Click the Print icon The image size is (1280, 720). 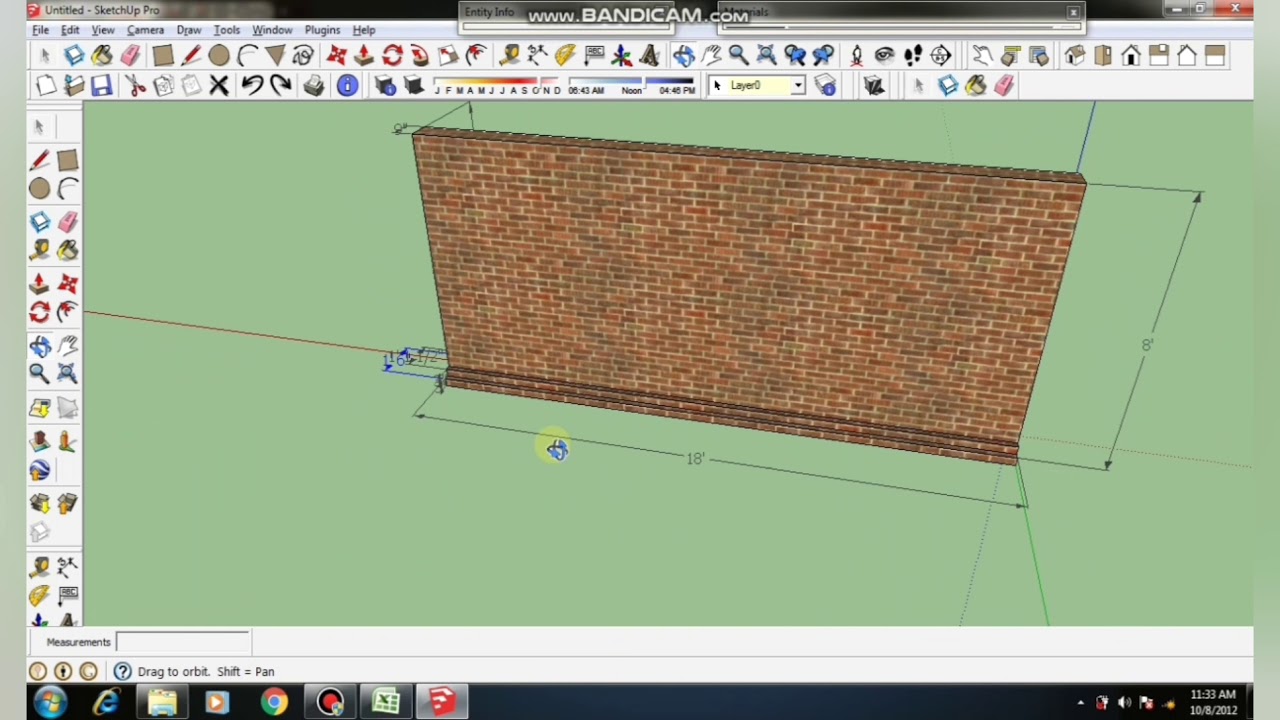click(x=314, y=86)
